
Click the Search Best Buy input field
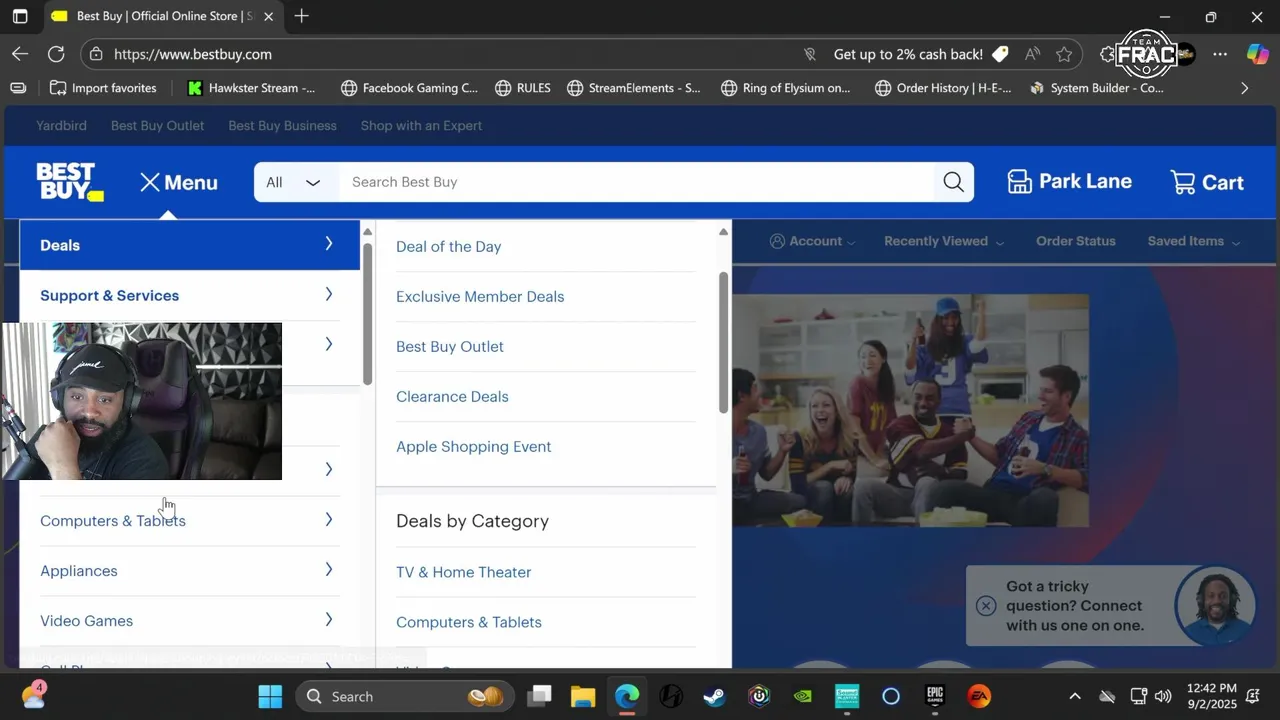[636, 182]
